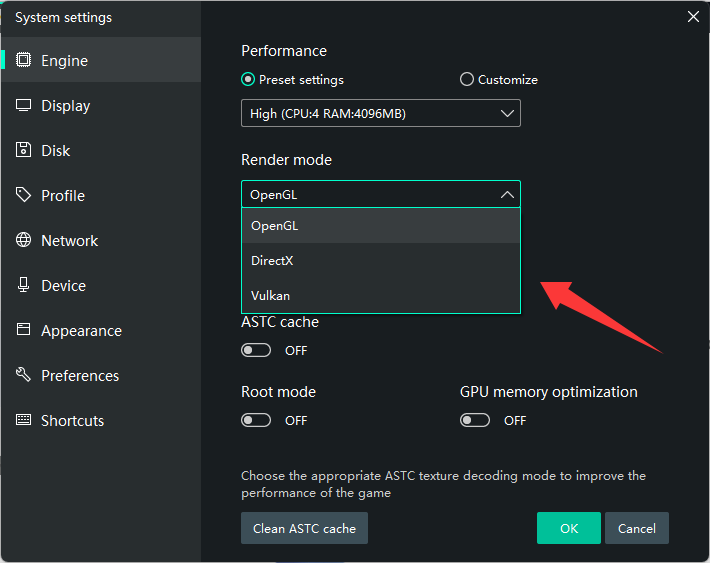Click the Display monitor icon

point(24,105)
